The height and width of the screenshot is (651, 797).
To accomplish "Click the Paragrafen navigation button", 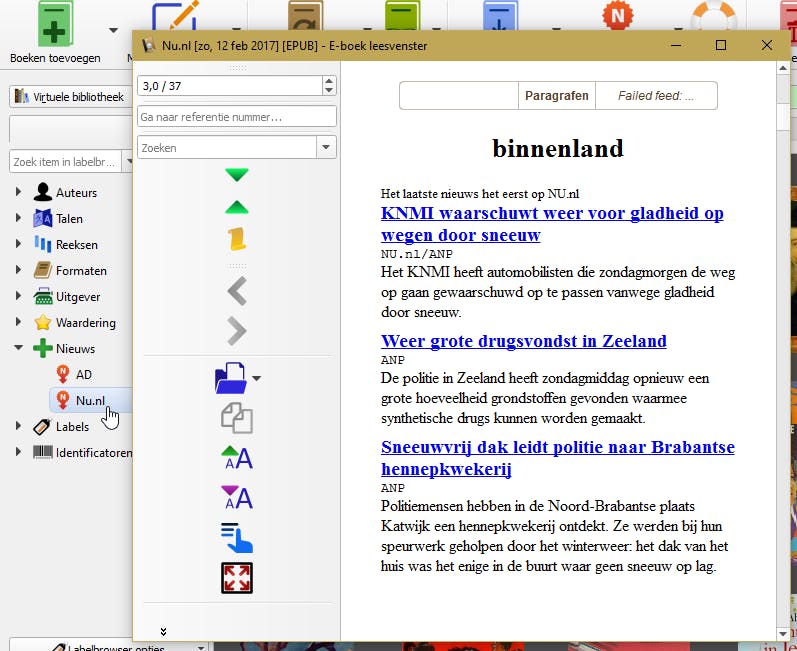I will 557,96.
